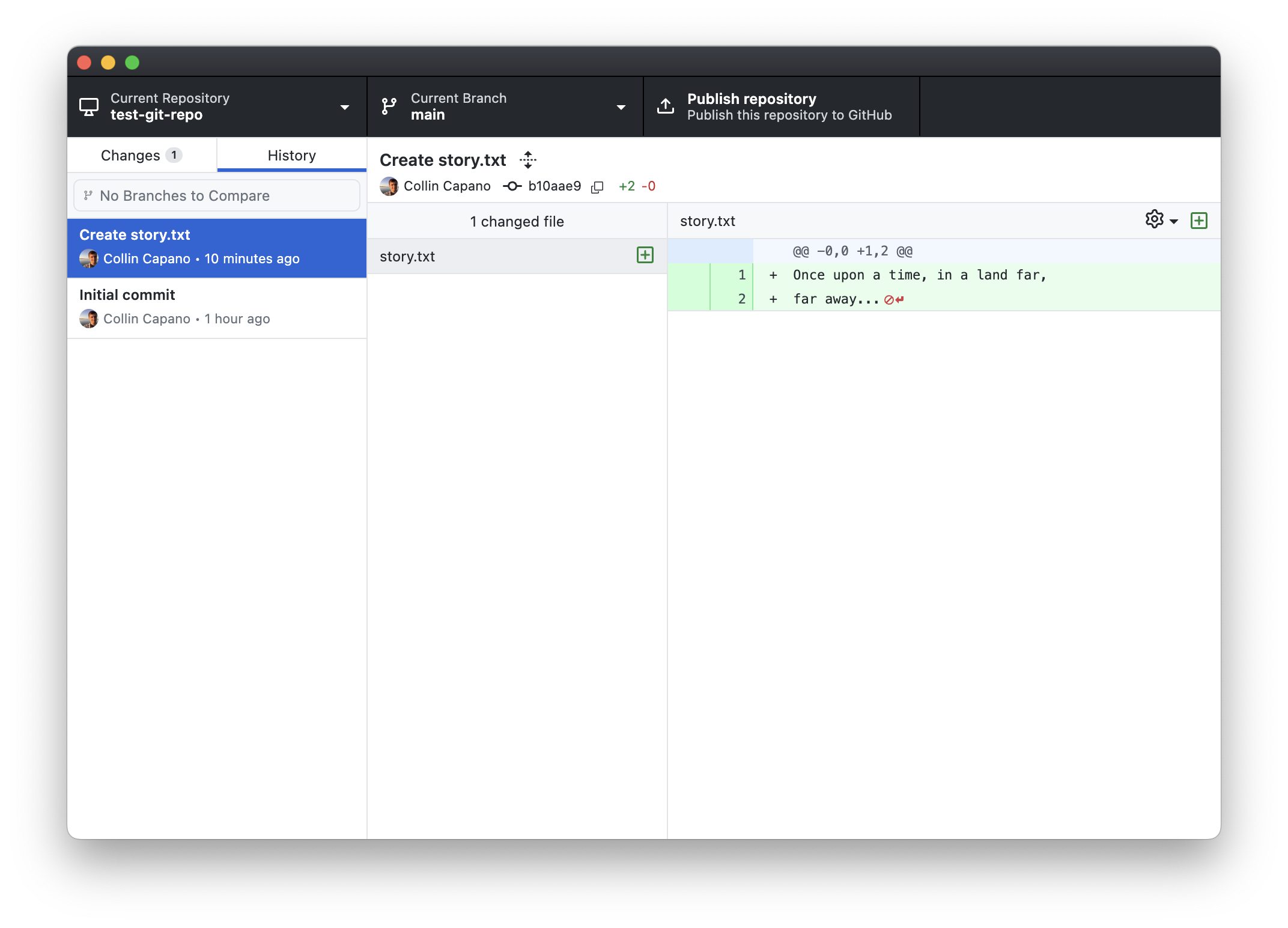Click line number 1 in diff gutter
Screen dimensions: 1288x928
pyautogui.click(x=741, y=275)
